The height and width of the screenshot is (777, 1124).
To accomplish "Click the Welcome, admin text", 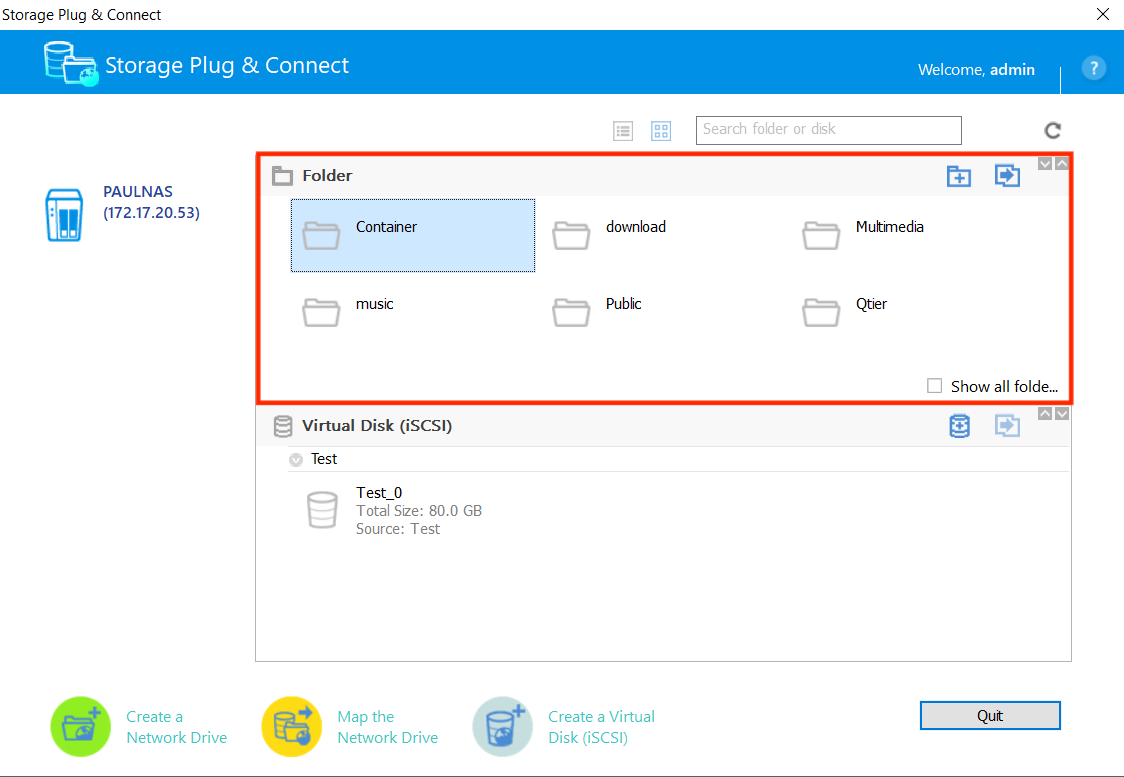I will [x=976, y=70].
